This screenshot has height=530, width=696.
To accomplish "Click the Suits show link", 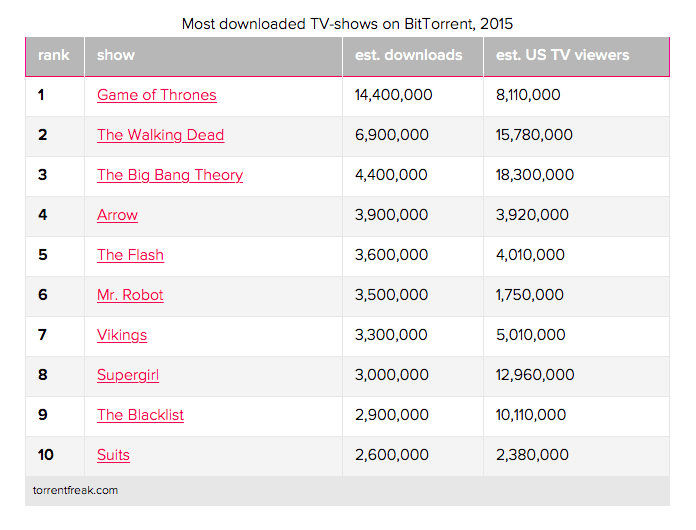I will [x=113, y=455].
